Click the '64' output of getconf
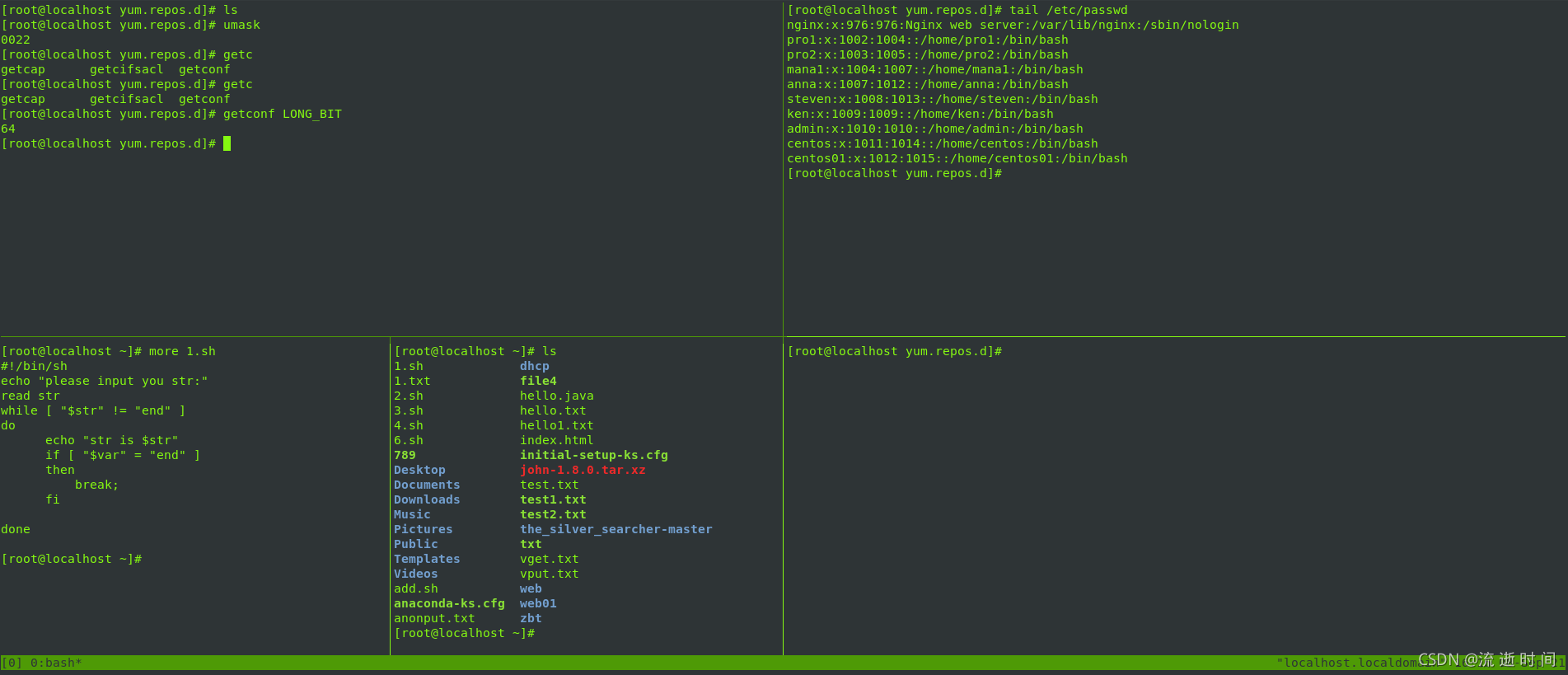1568x675 pixels. click(x=8, y=129)
